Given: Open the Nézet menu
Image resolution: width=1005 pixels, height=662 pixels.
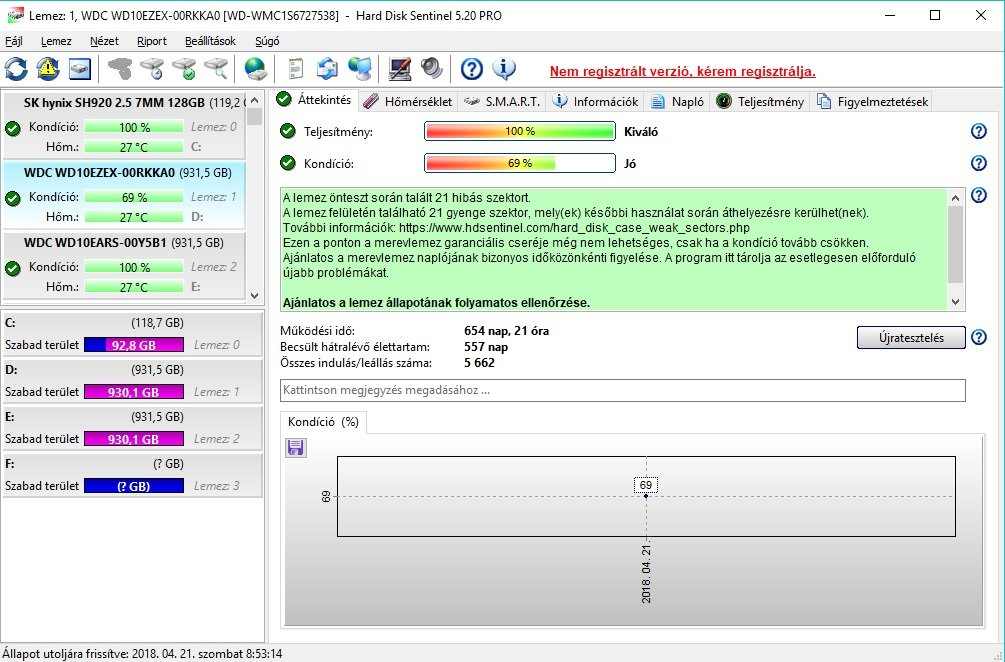Looking at the screenshot, I should pyautogui.click(x=104, y=41).
